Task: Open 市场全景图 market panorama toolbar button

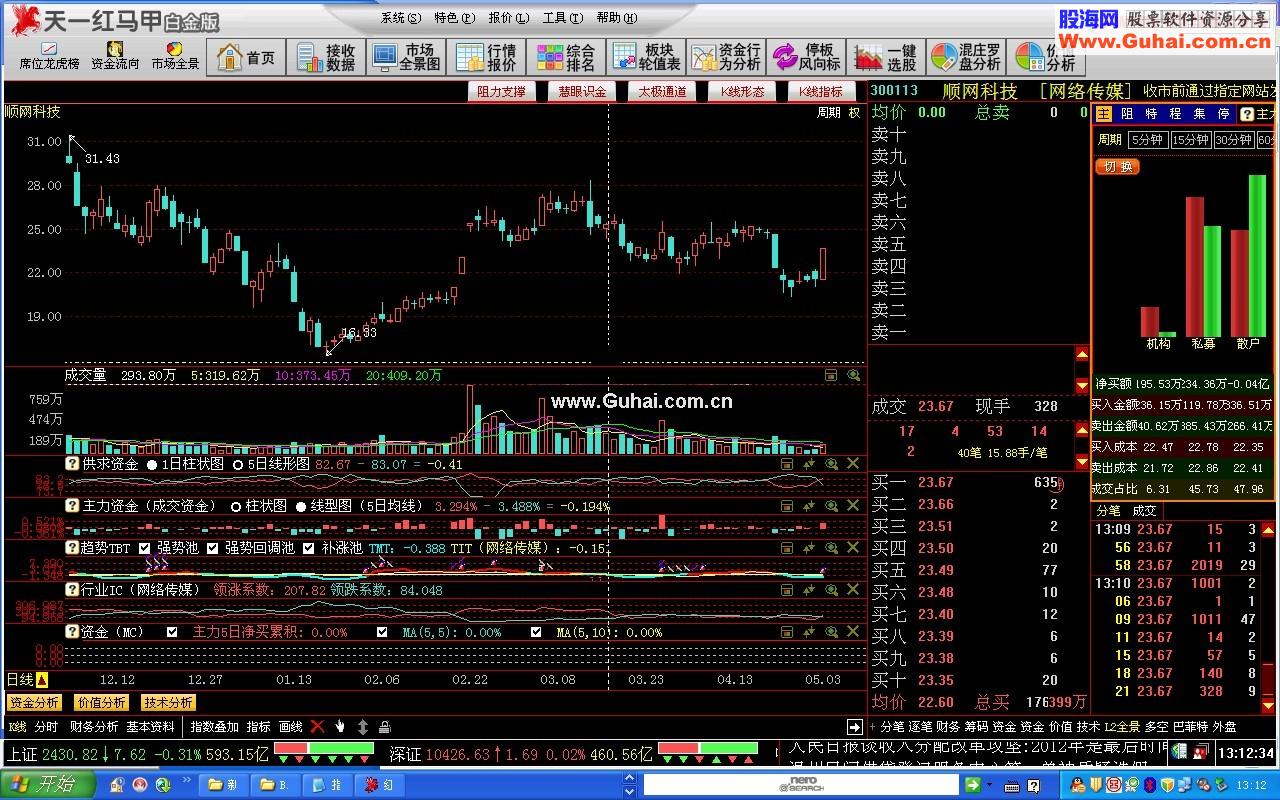Action: tap(406, 58)
